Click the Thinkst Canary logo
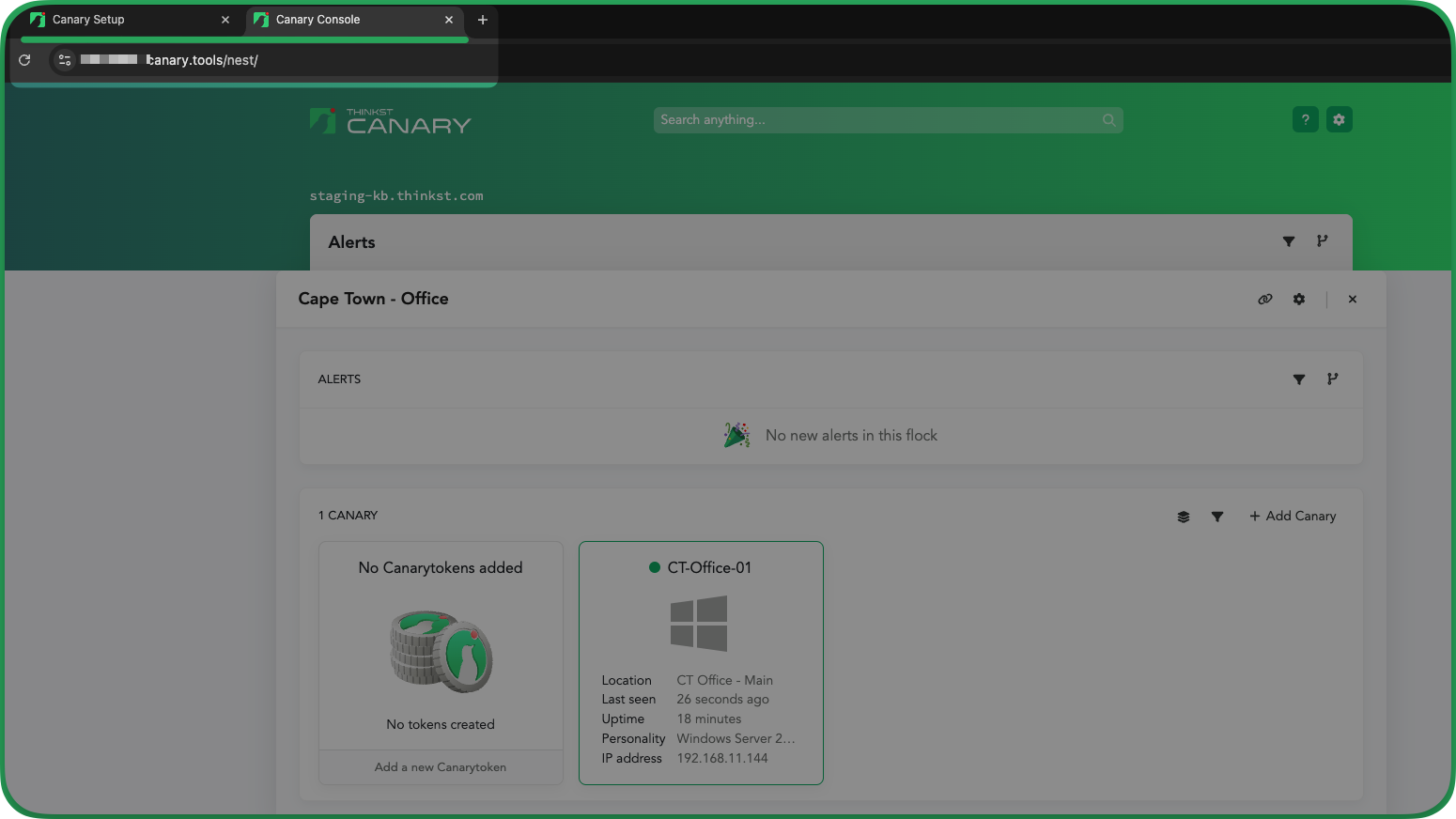Viewport: 1456px width, 819px height. click(390, 121)
